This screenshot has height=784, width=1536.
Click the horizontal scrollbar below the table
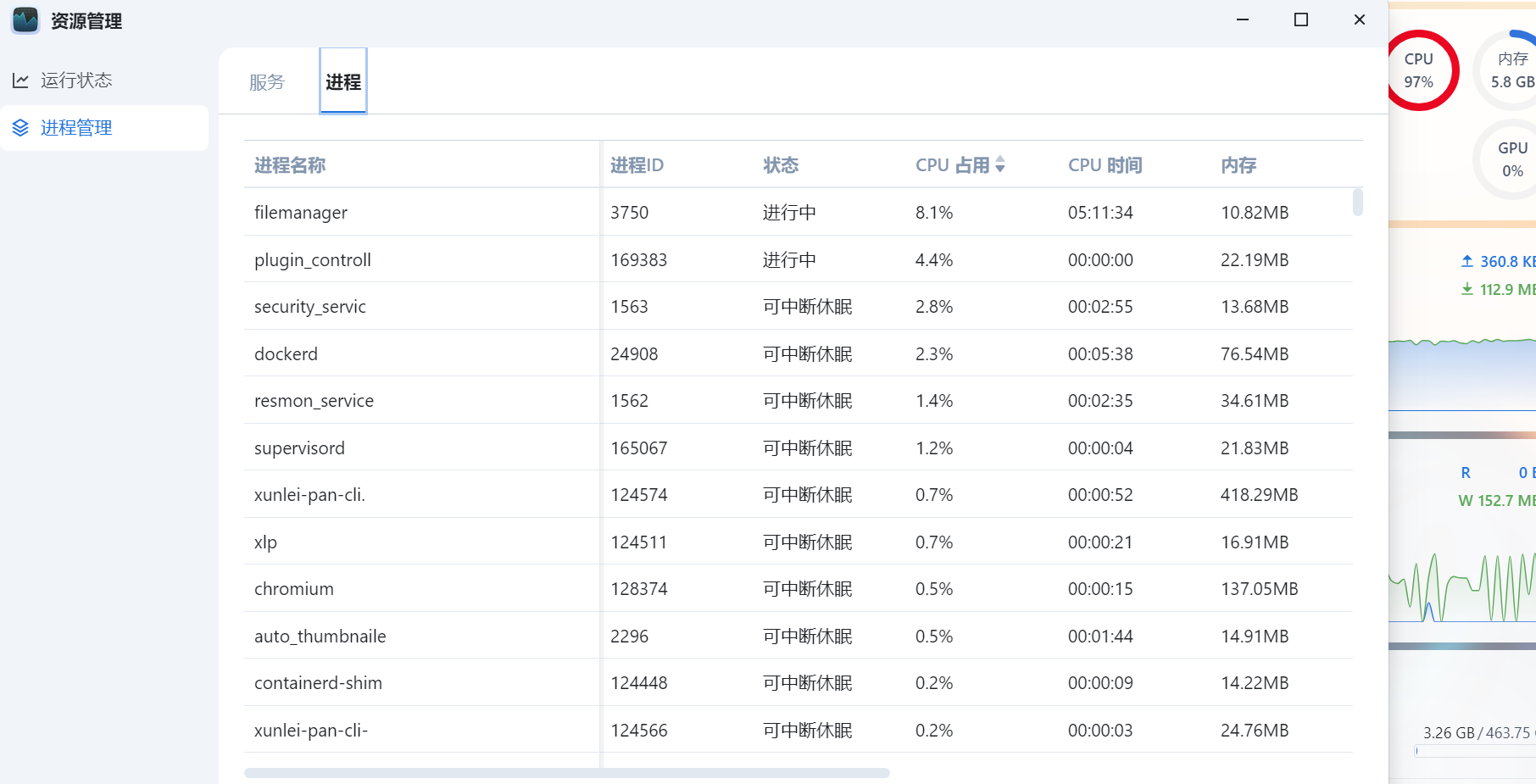click(566, 773)
